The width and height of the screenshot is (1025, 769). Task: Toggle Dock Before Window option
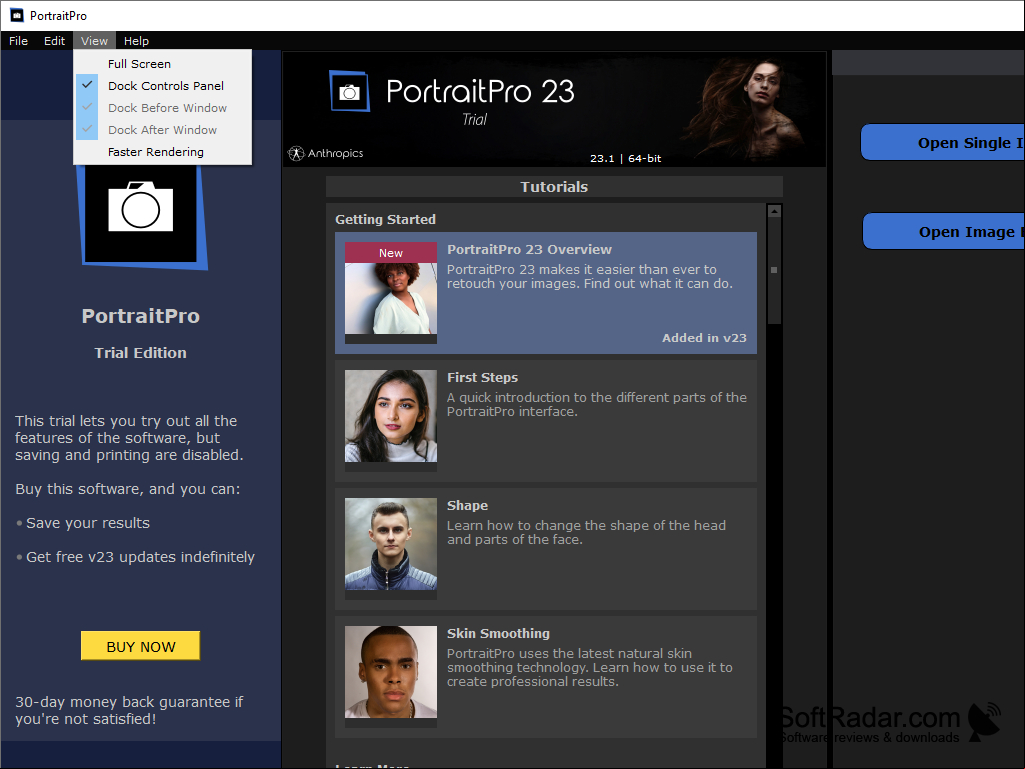(163, 108)
